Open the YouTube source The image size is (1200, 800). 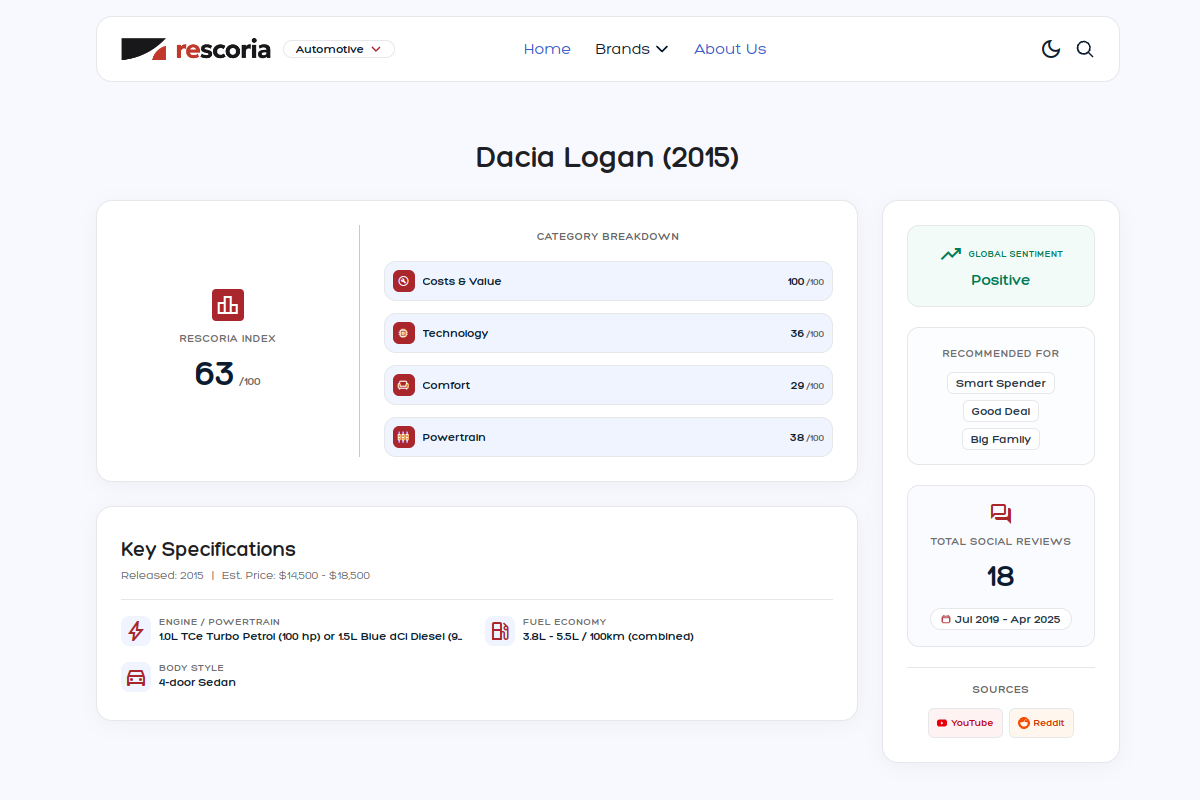coord(965,723)
